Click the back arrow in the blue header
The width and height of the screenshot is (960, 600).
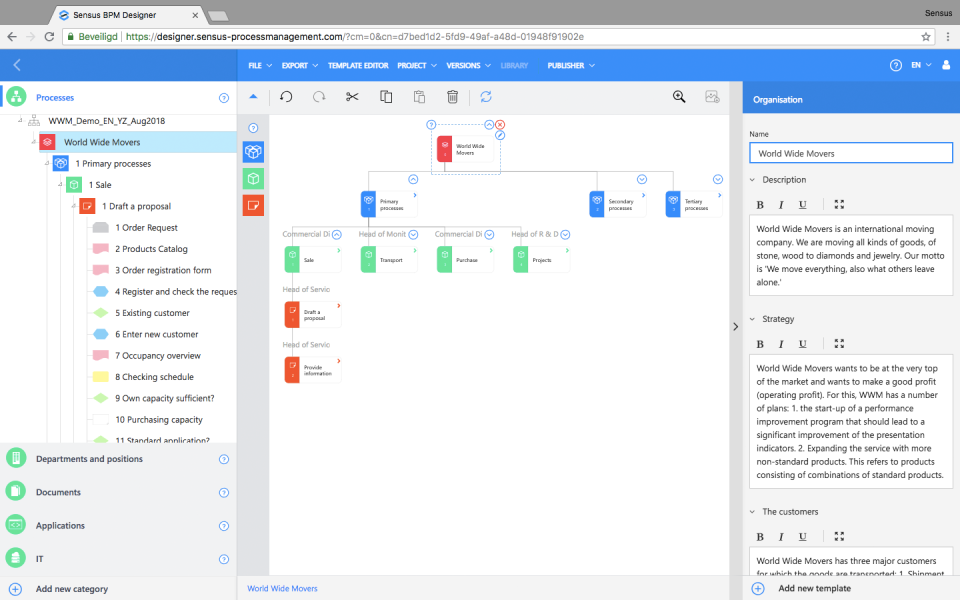tap(17, 65)
